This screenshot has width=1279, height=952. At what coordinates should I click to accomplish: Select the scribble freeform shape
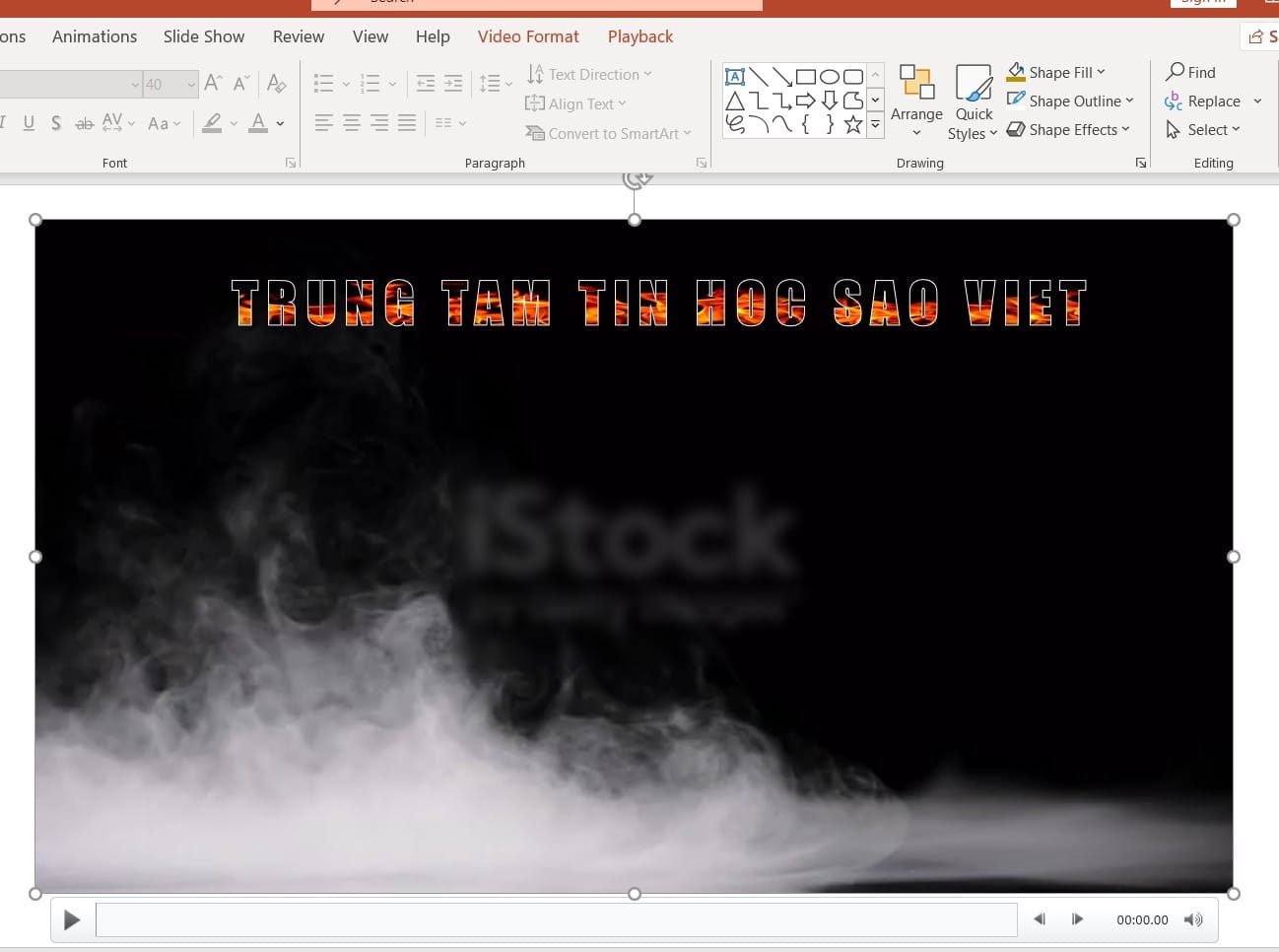734,124
